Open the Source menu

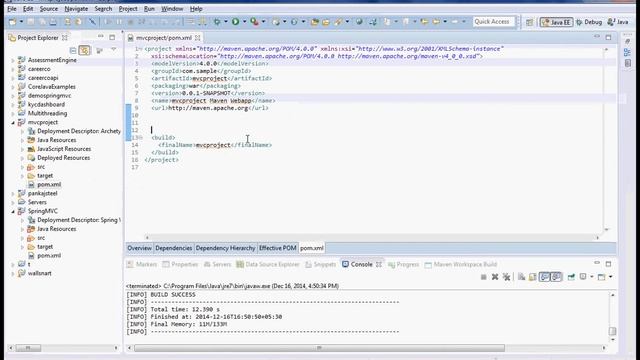pos(49,9)
